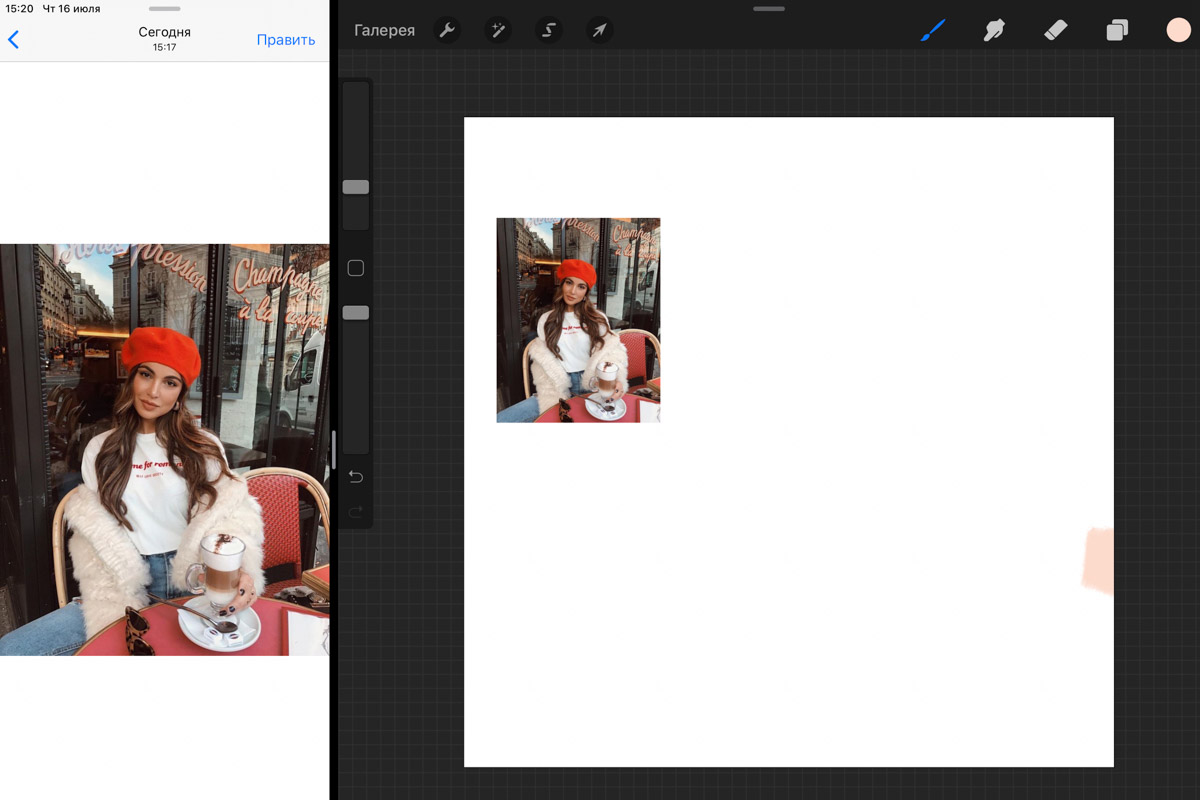Open the Layers panel
1200x800 pixels.
pos(1117,30)
